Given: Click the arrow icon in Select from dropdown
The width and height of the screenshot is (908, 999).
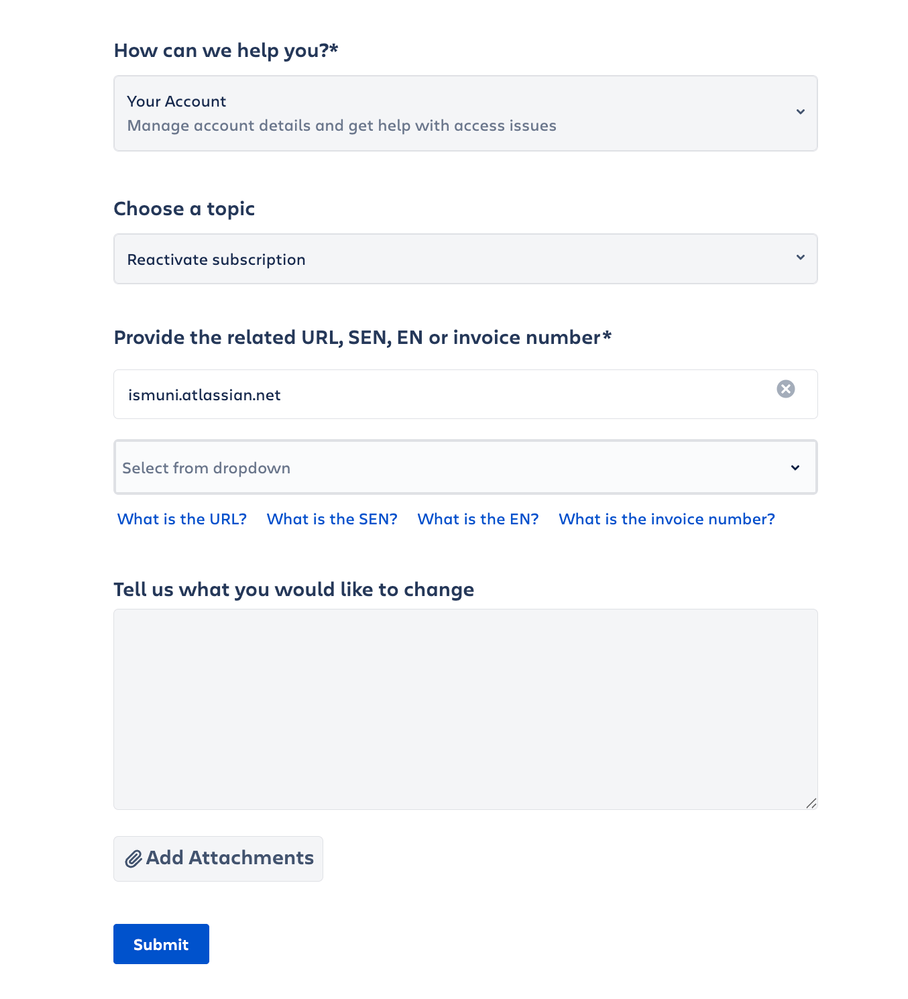Looking at the screenshot, I should [795, 468].
